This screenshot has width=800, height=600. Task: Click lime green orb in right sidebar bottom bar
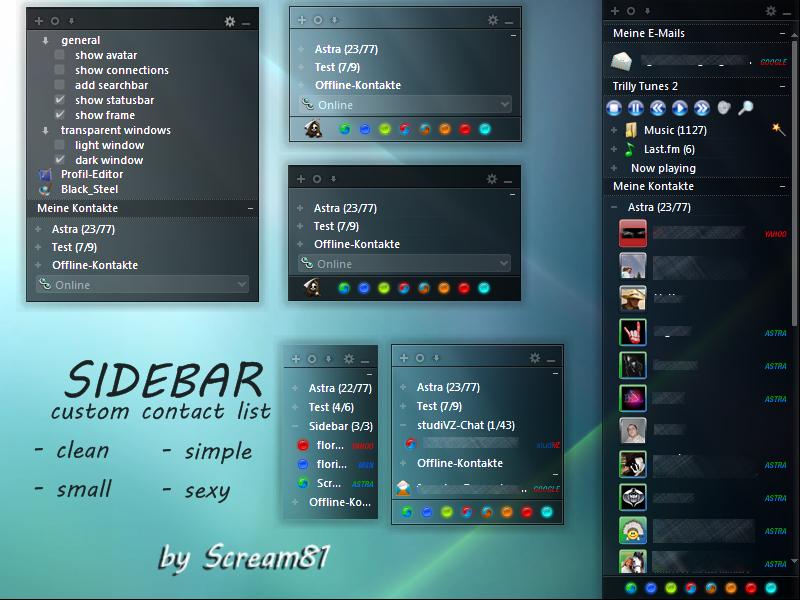click(670, 588)
